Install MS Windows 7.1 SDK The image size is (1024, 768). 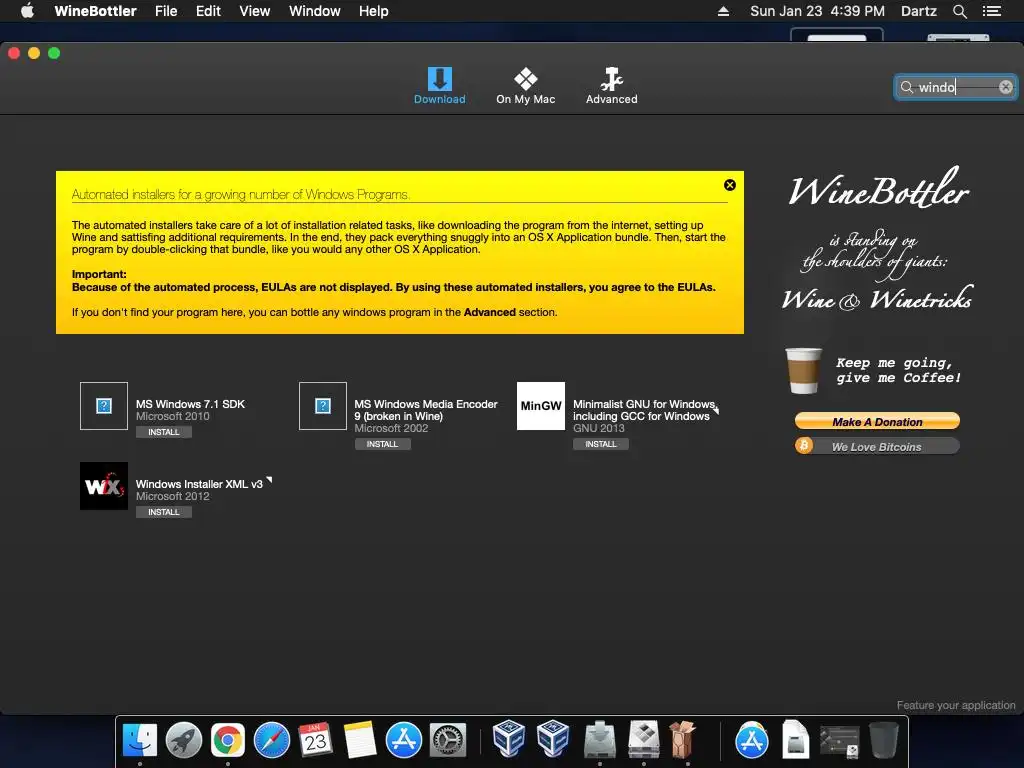point(164,432)
